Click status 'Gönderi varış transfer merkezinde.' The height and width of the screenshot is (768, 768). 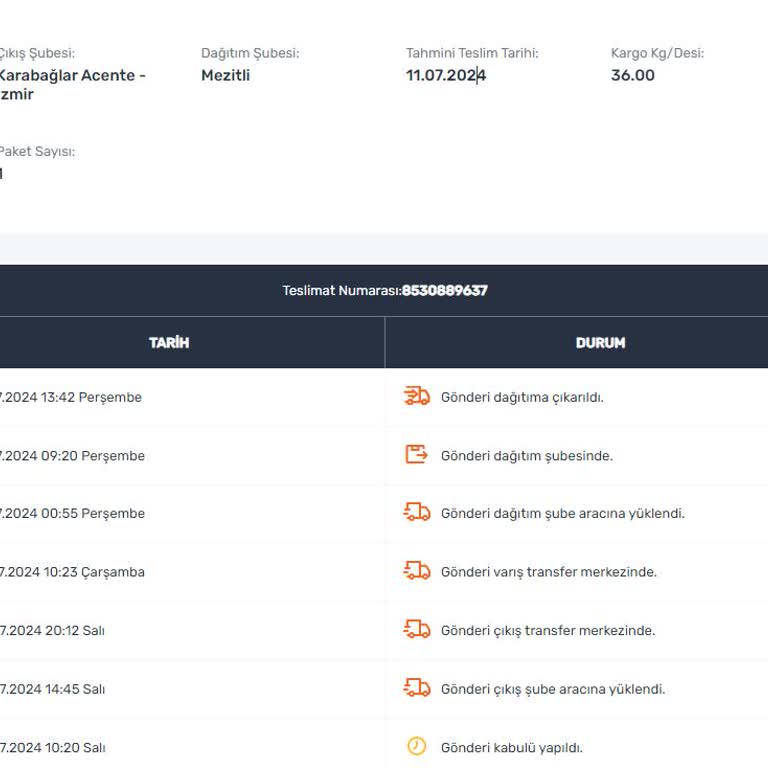549,572
